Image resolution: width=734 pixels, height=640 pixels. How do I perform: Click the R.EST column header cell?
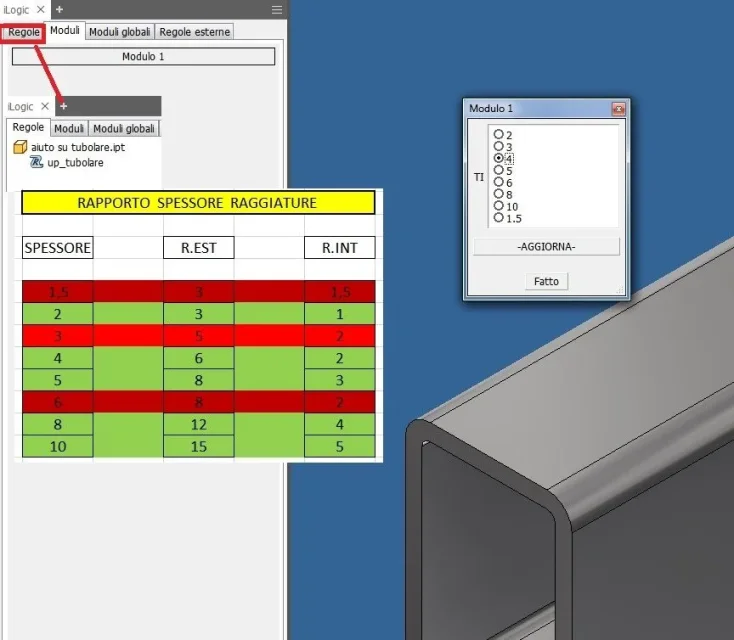tap(198, 248)
